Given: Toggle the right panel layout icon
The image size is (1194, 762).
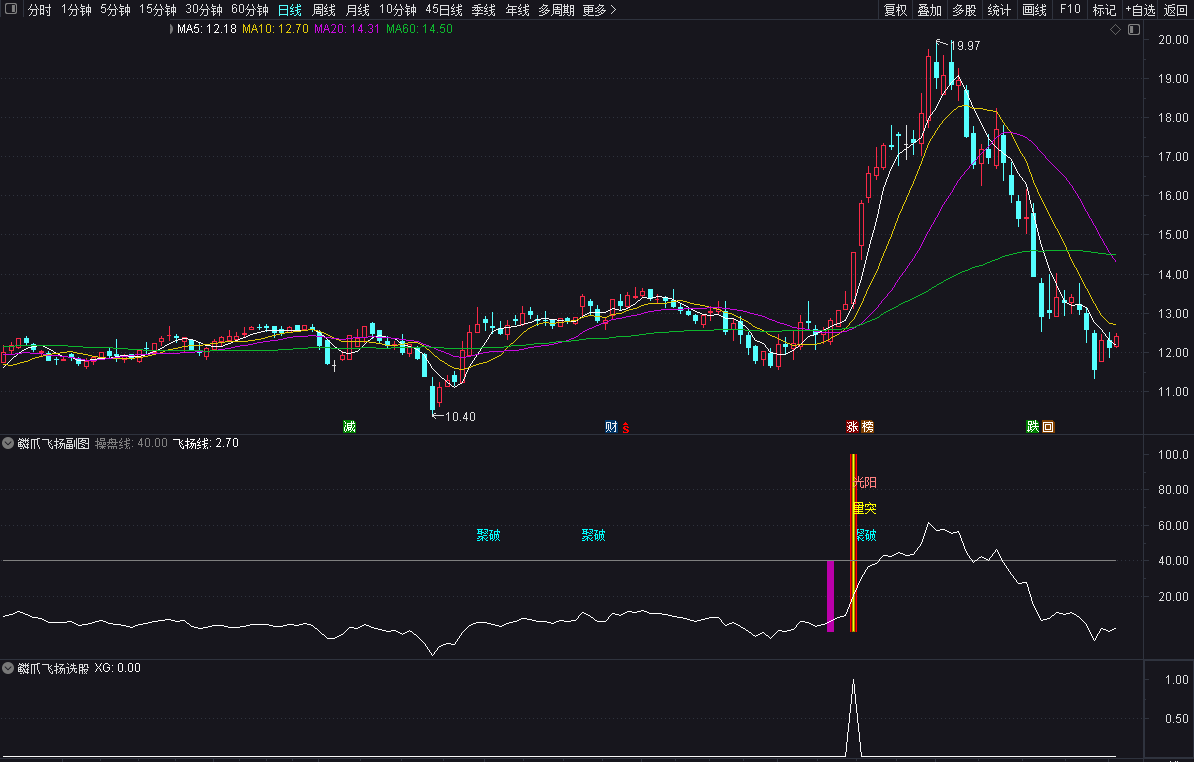Looking at the screenshot, I should tap(1134, 29).
